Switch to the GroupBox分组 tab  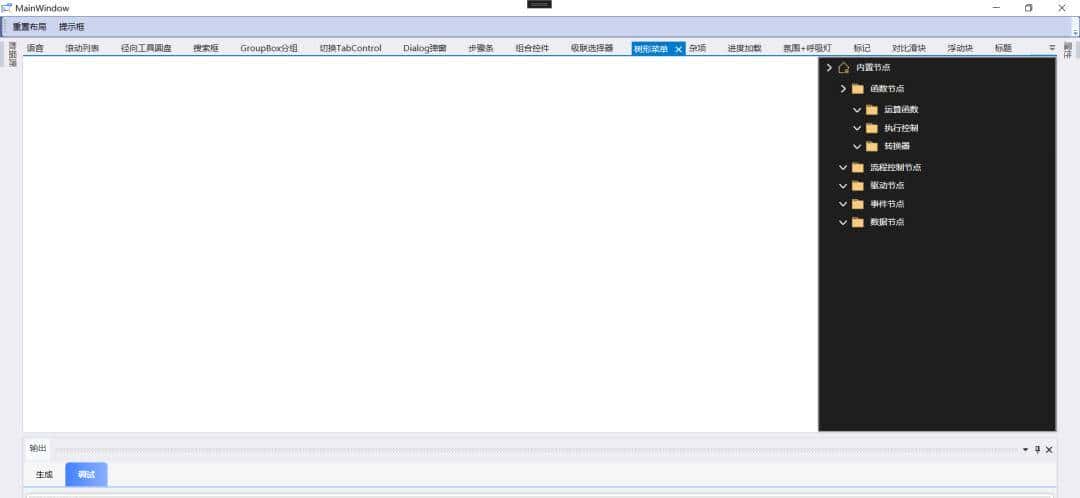(269, 48)
